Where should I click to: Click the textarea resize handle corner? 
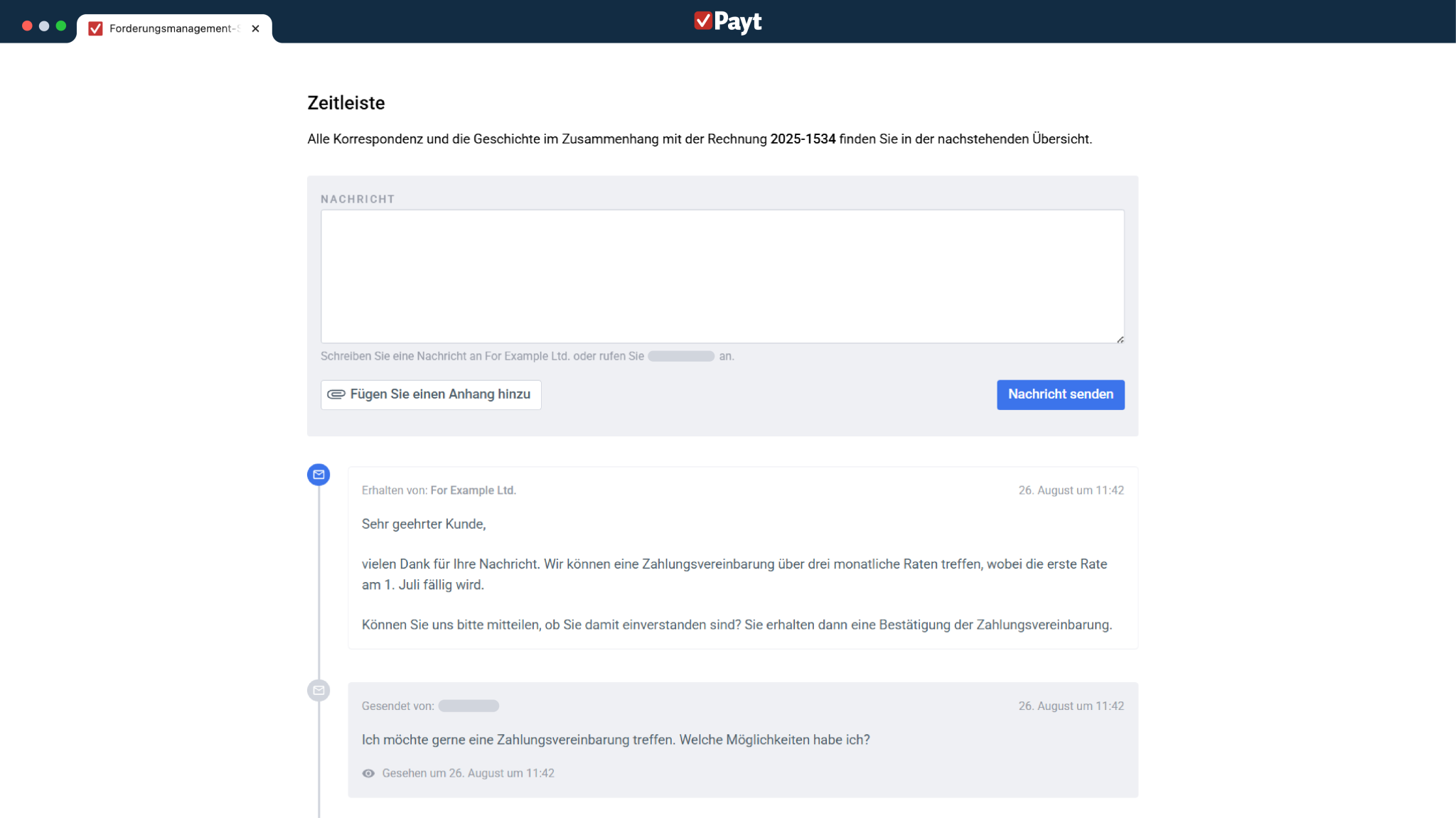click(x=1120, y=340)
